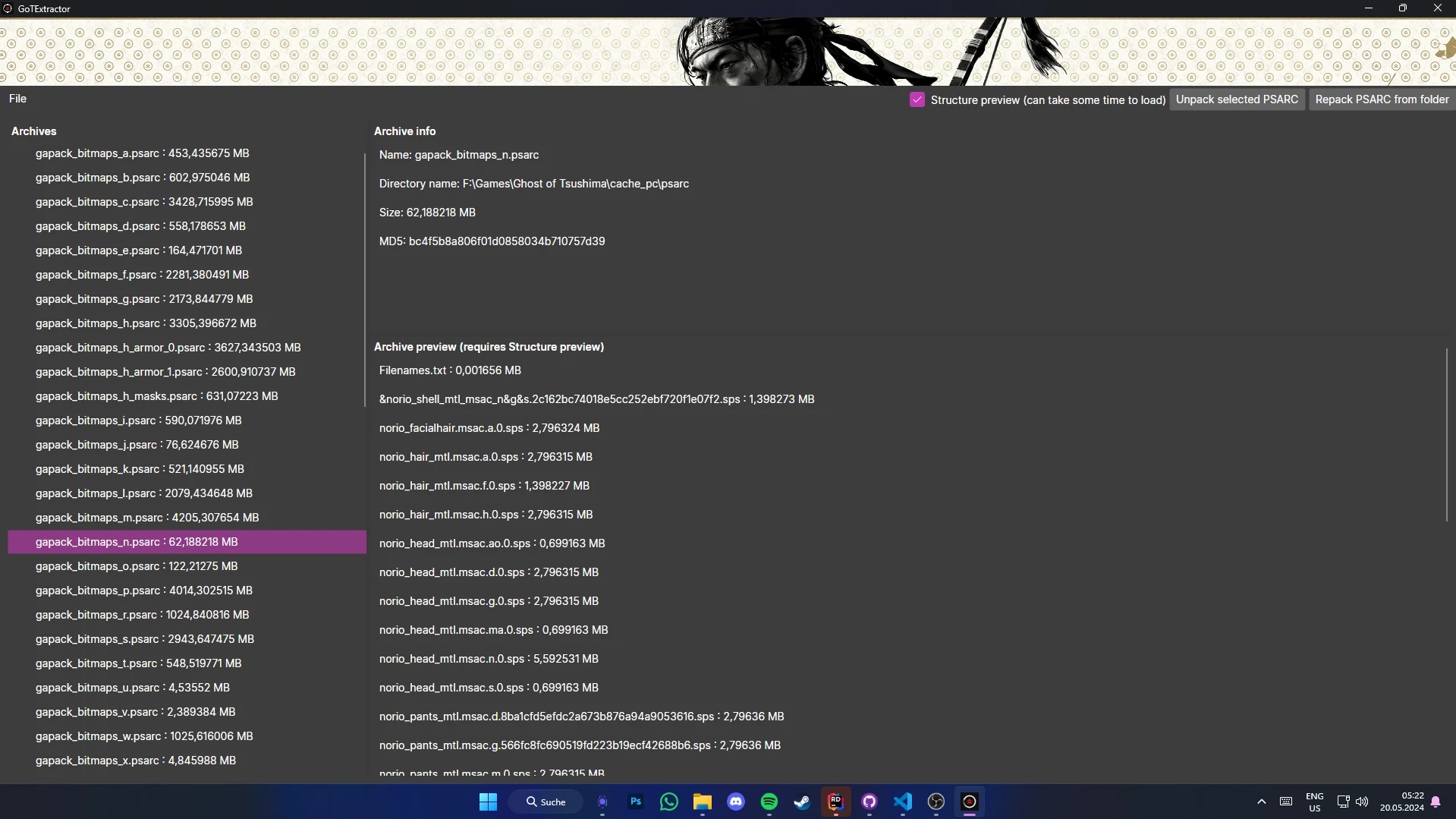Select gapack_bitmaps_d.psarc archive
1456x819 pixels.
click(x=187, y=226)
